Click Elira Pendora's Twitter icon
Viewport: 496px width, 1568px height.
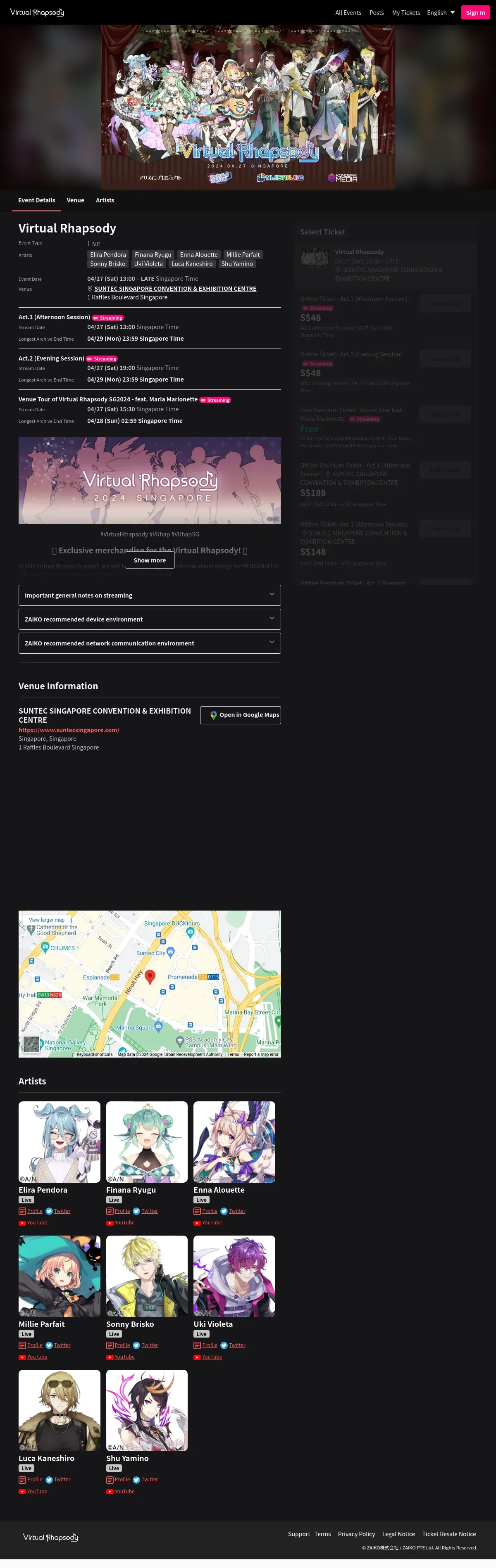(x=49, y=1211)
